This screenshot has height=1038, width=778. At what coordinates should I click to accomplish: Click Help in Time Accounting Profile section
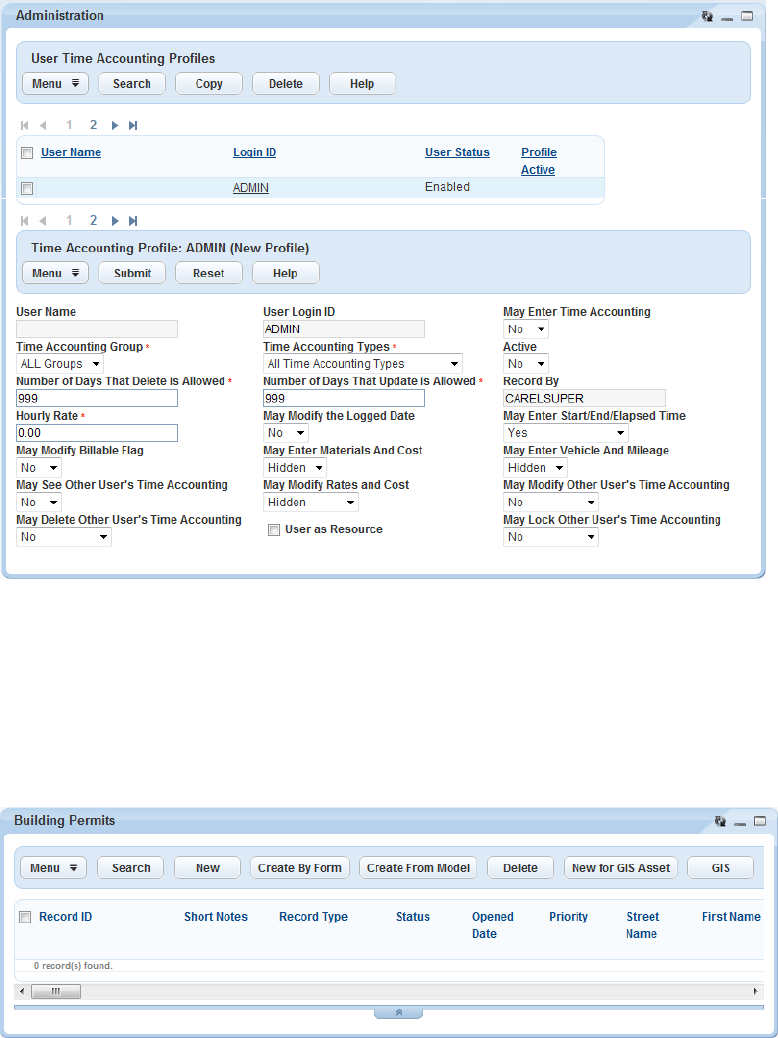pyautogui.click(x=286, y=273)
